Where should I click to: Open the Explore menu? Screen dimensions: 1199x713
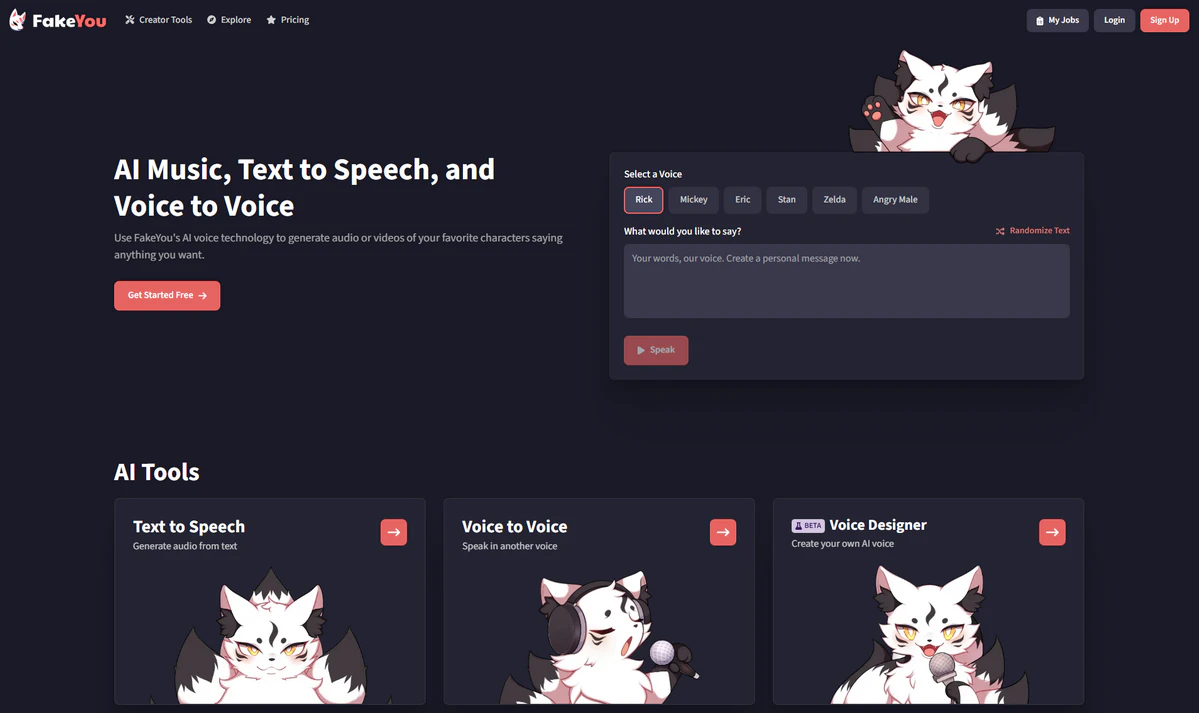(x=229, y=20)
